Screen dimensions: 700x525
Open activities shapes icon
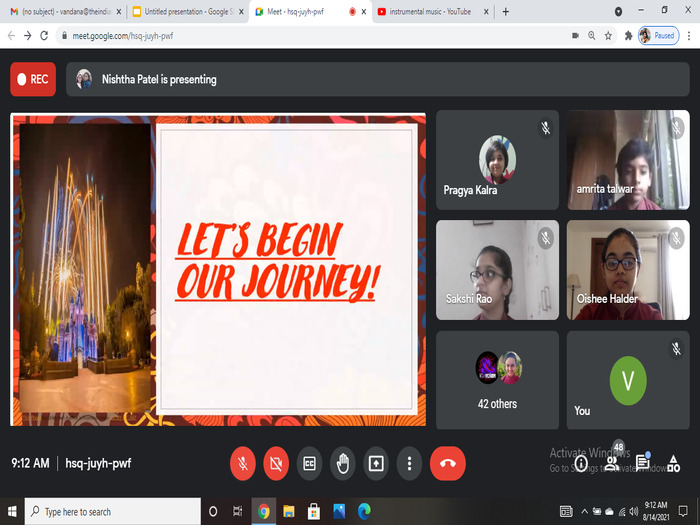(x=674, y=463)
